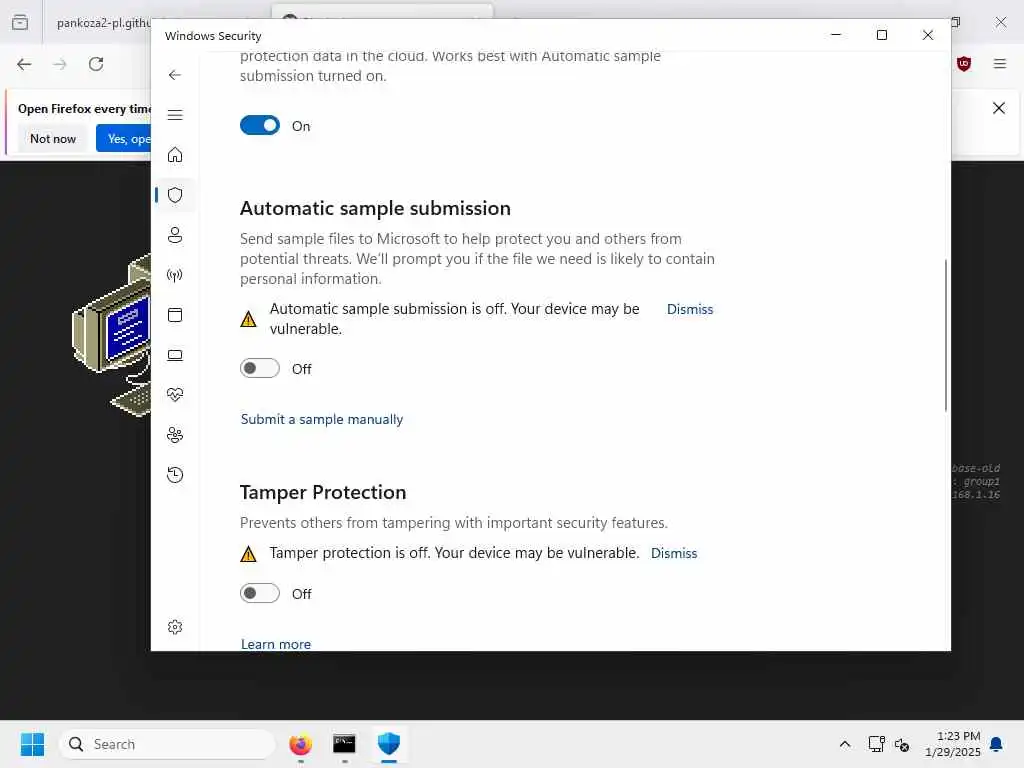Click the network status tray icon

pos(876,744)
